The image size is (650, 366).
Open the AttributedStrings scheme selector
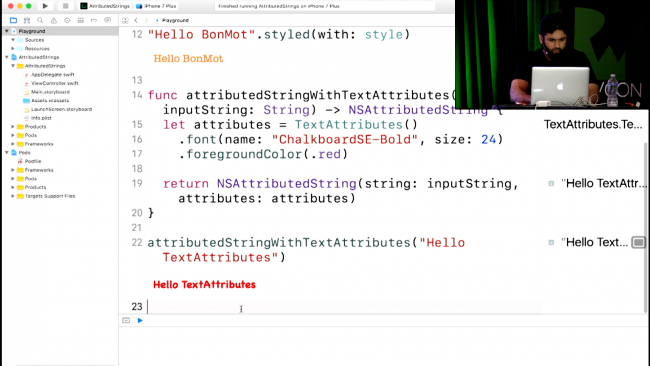tap(106, 6)
